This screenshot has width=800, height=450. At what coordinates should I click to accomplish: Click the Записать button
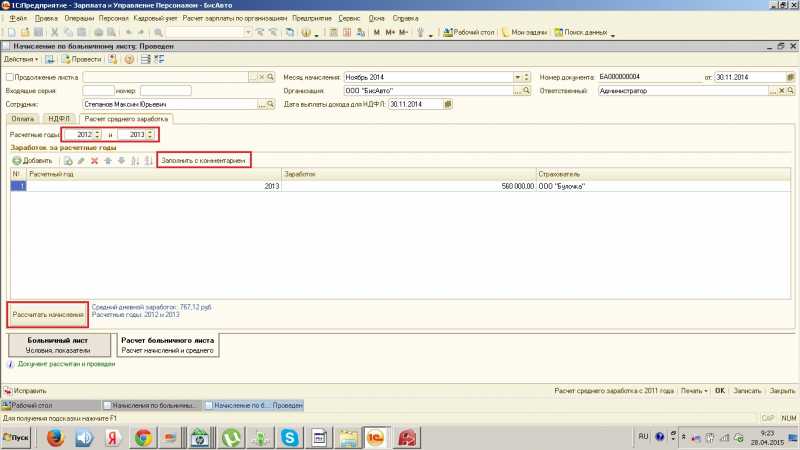(747, 391)
